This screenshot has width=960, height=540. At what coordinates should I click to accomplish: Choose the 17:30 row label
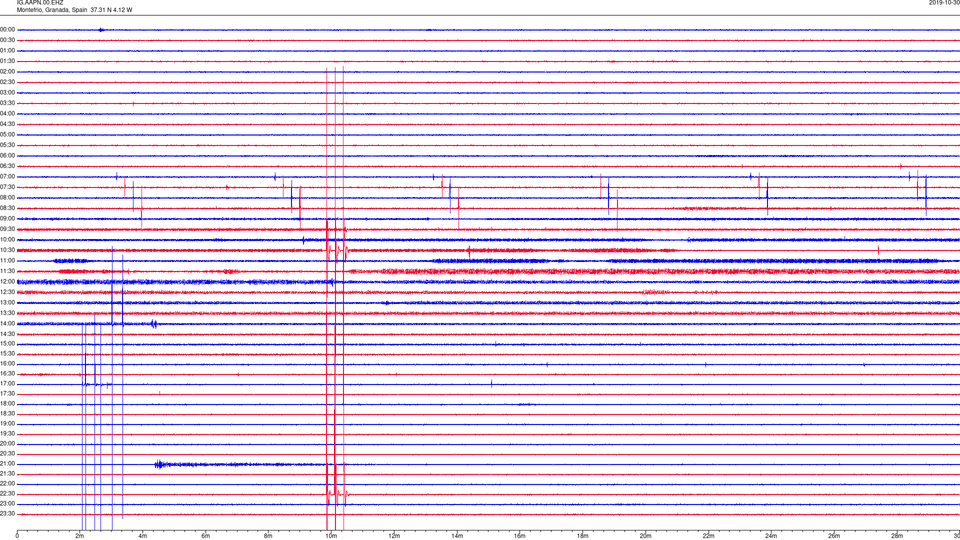coord(7,394)
